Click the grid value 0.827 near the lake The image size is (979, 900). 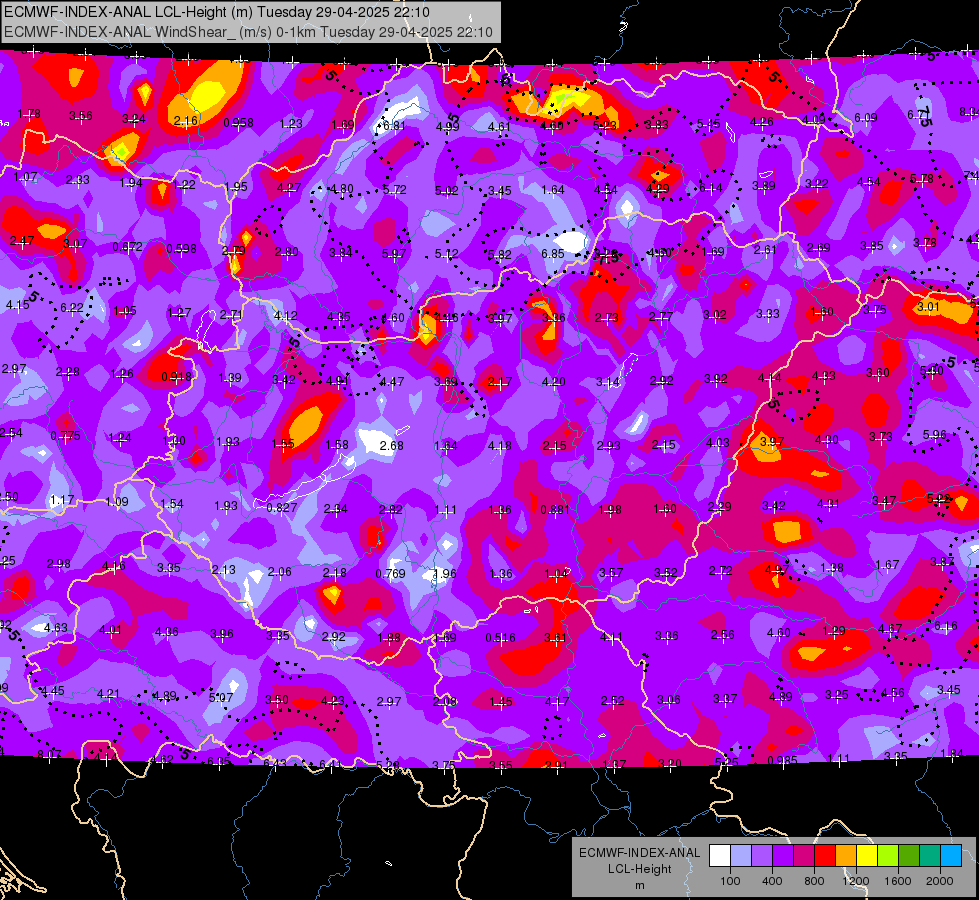(x=282, y=507)
